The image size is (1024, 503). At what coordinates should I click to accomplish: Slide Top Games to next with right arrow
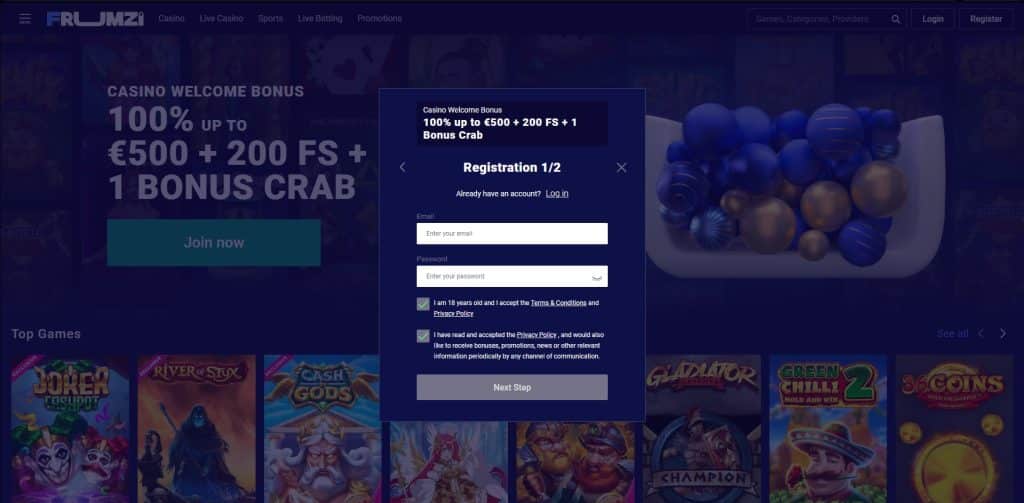pyautogui.click(x=1003, y=334)
